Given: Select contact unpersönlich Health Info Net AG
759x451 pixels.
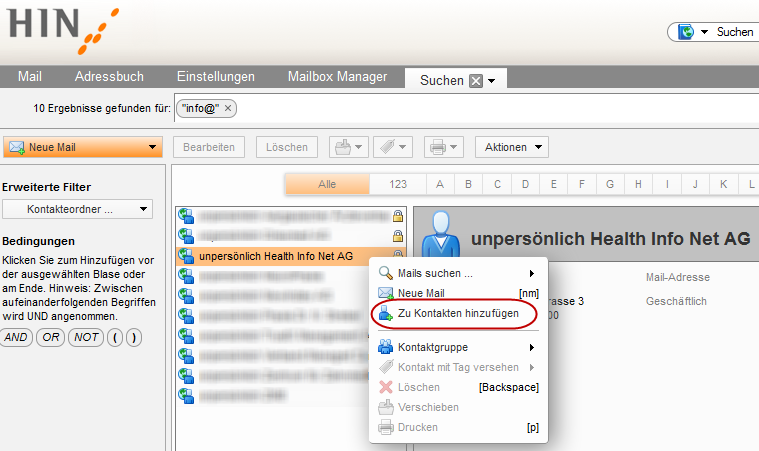Looking at the screenshot, I should (x=276, y=256).
